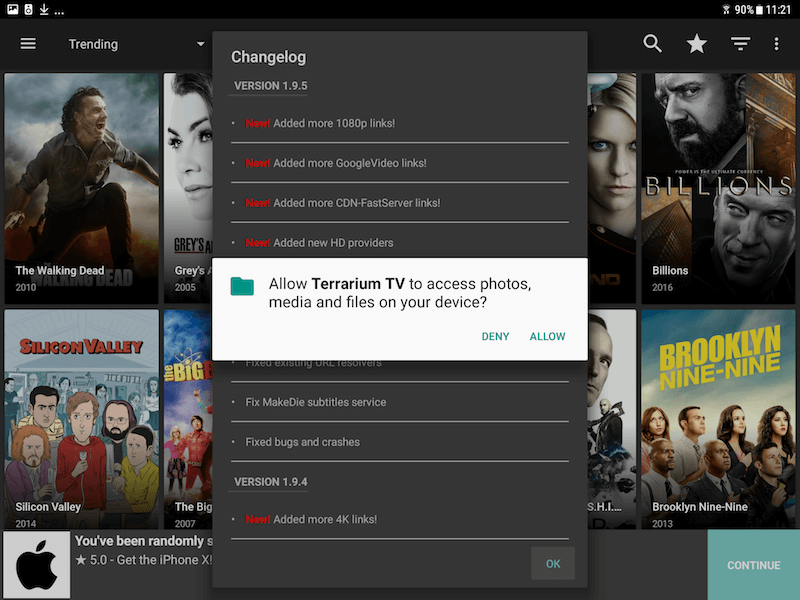This screenshot has width=800, height=600.
Task: Click the VERSION 1.9.5 heading
Action: pos(270,86)
